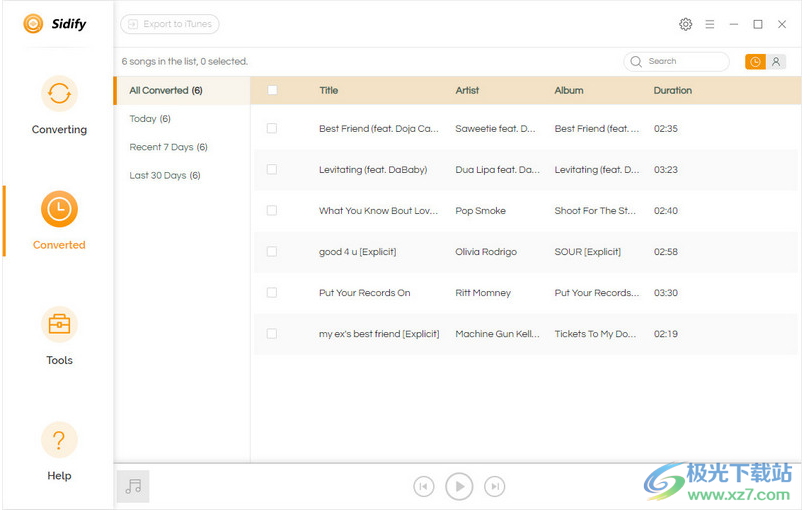Viewport: 803px width, 511px height.
Task: Skip to previous track
Action: [424, 486]
